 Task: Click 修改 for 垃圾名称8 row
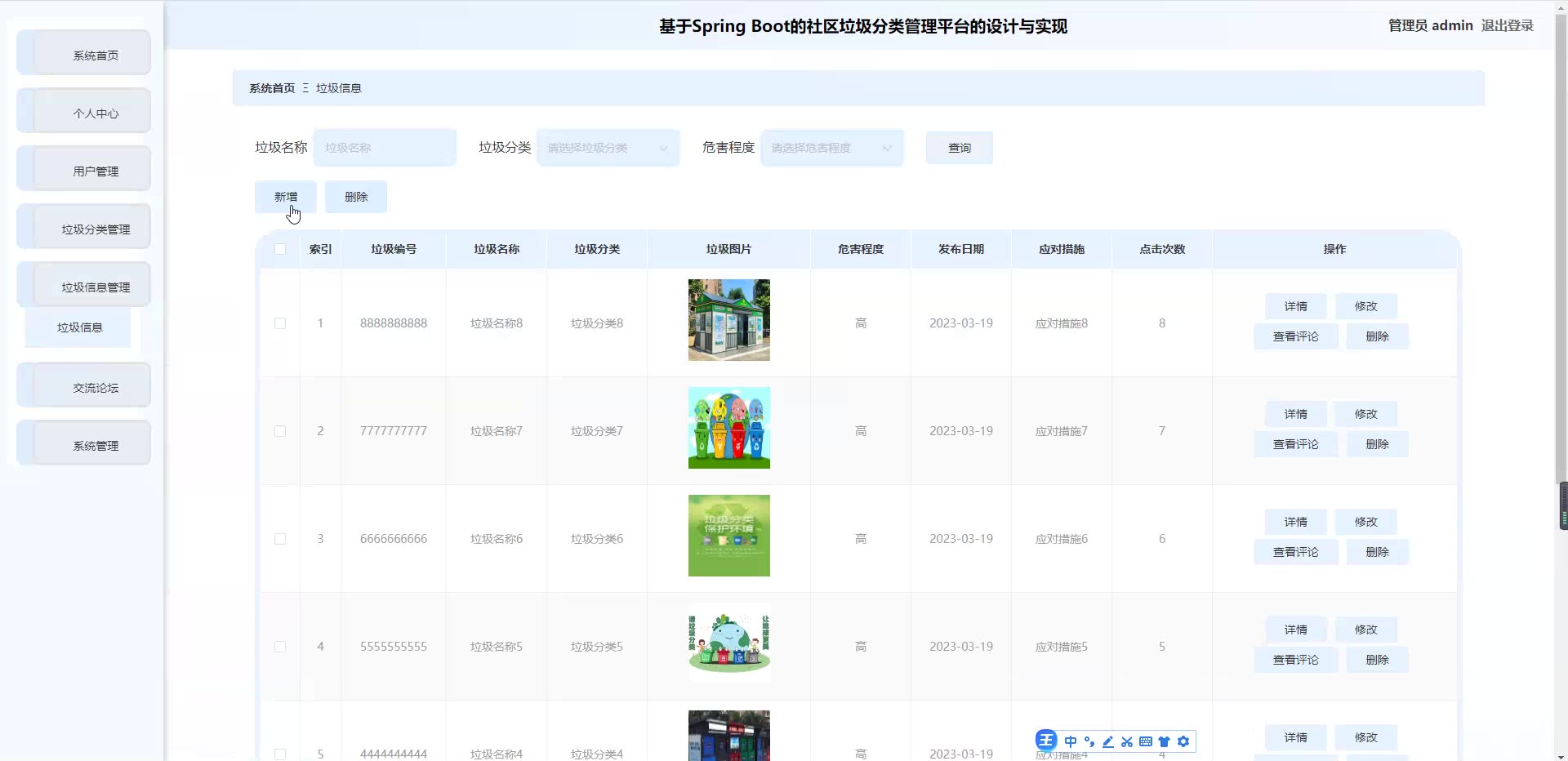[x=1366, y=306]
